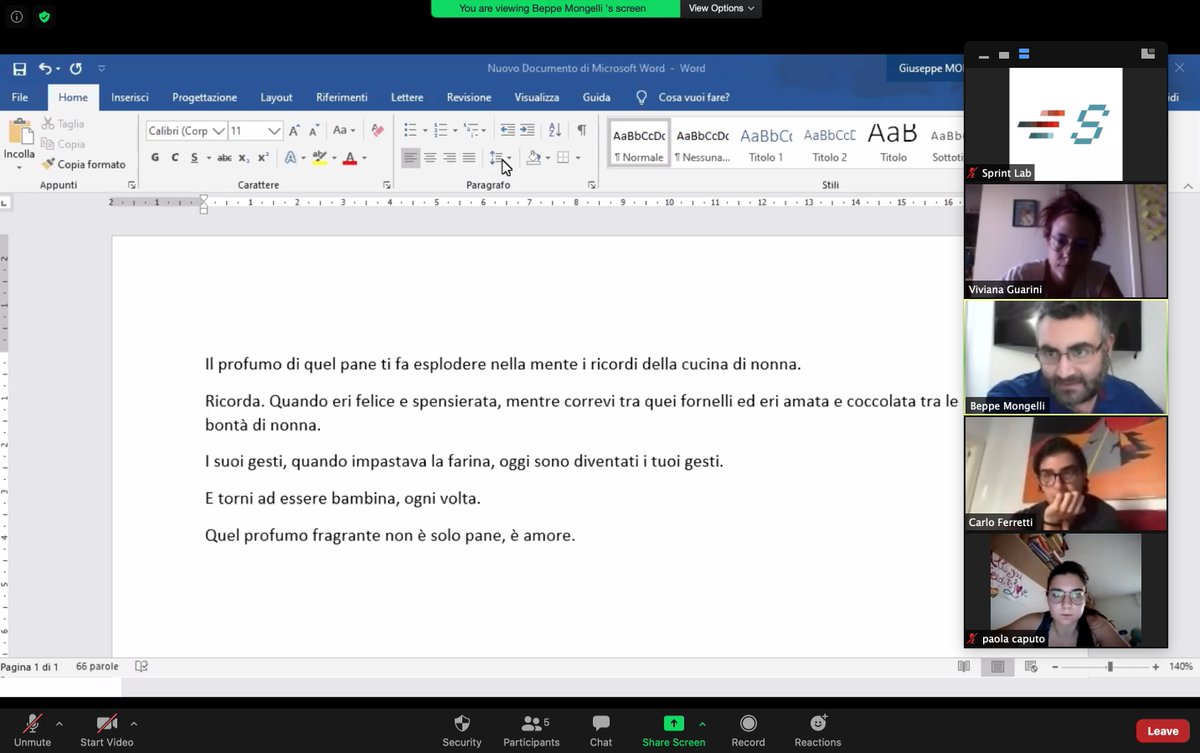Toggle underline S formatting
Screen dimensions: 1200x753
195,158
